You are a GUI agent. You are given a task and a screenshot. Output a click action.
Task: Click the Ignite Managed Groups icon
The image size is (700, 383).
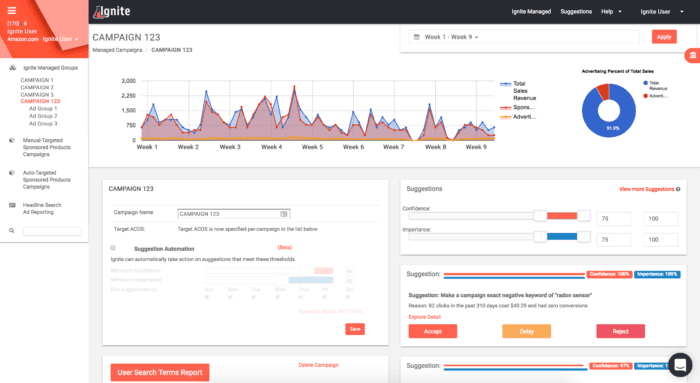[x=12, y=68]
